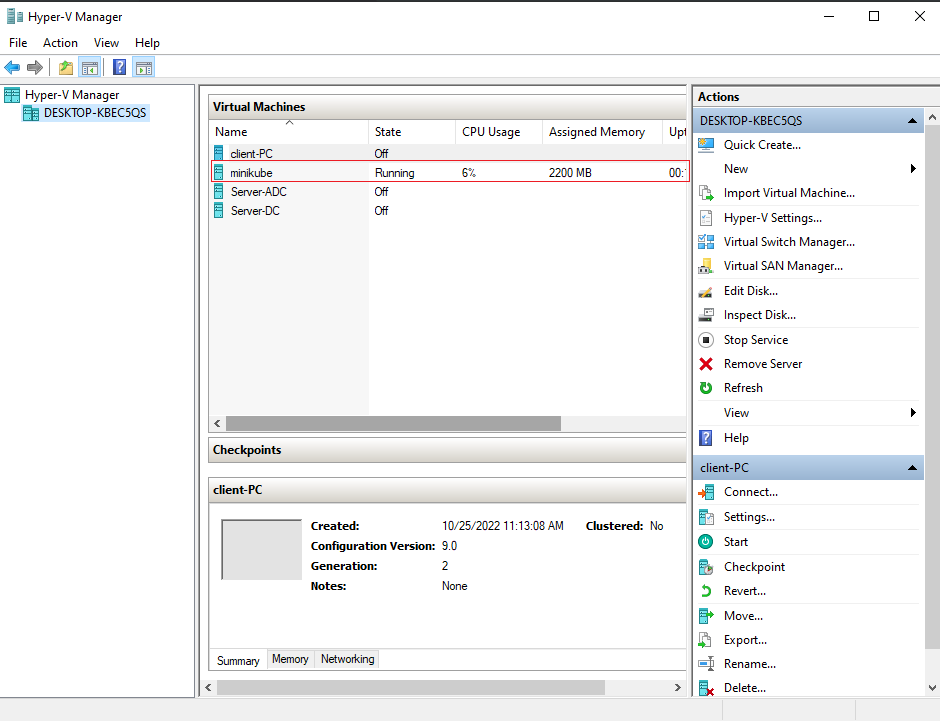
Task: Switch to the Networking tab
Action: pos(346,659)
